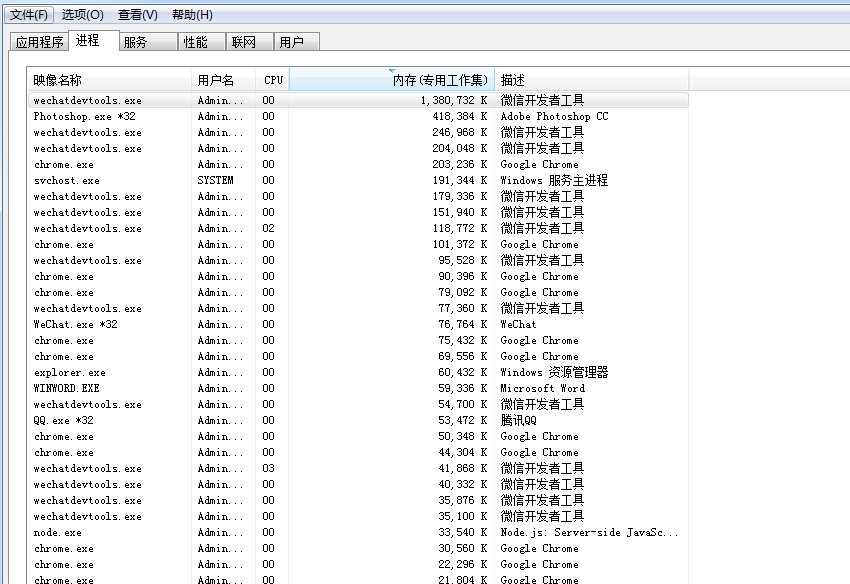This screenshot has height=584, width=850.
Task: Select the row with 246,968 K memory
Action: tap(358, 132)
